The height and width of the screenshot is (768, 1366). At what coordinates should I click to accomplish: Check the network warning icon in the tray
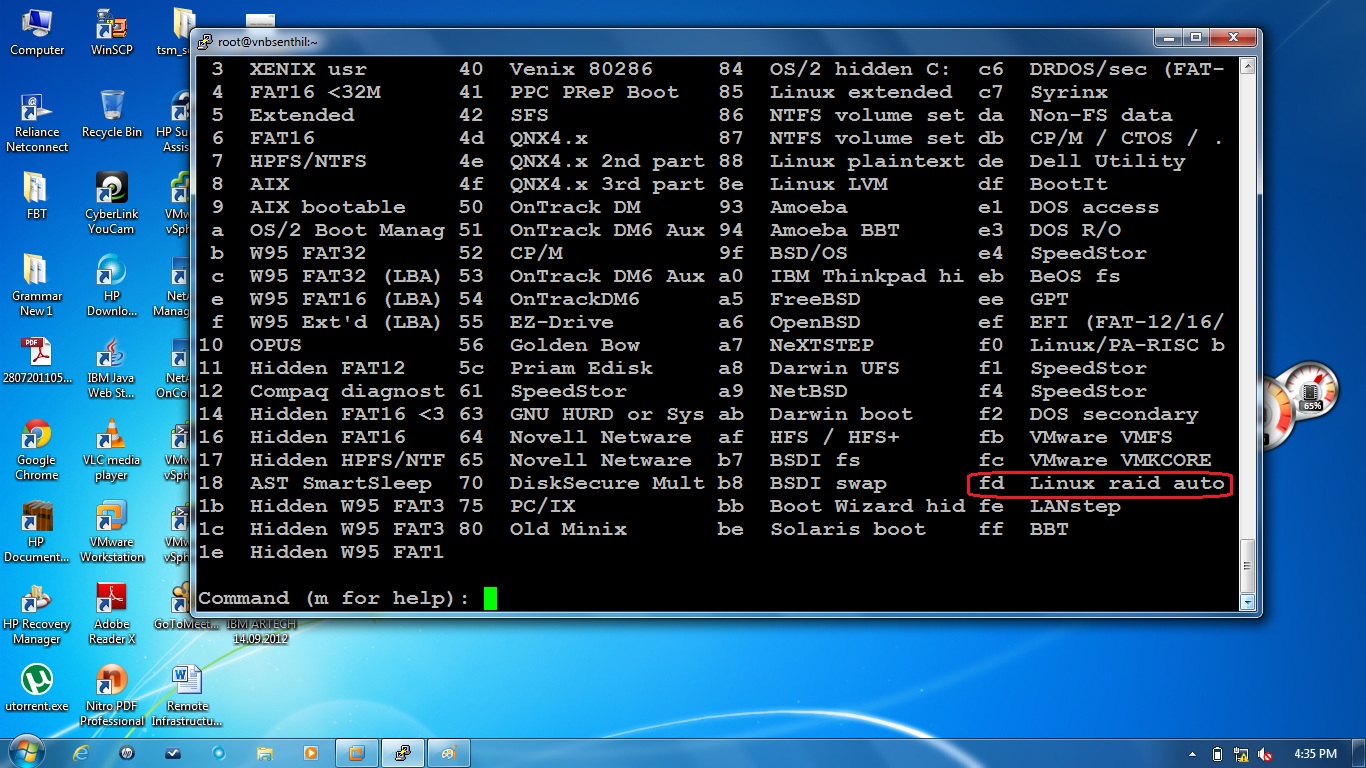coord(1243,754)
